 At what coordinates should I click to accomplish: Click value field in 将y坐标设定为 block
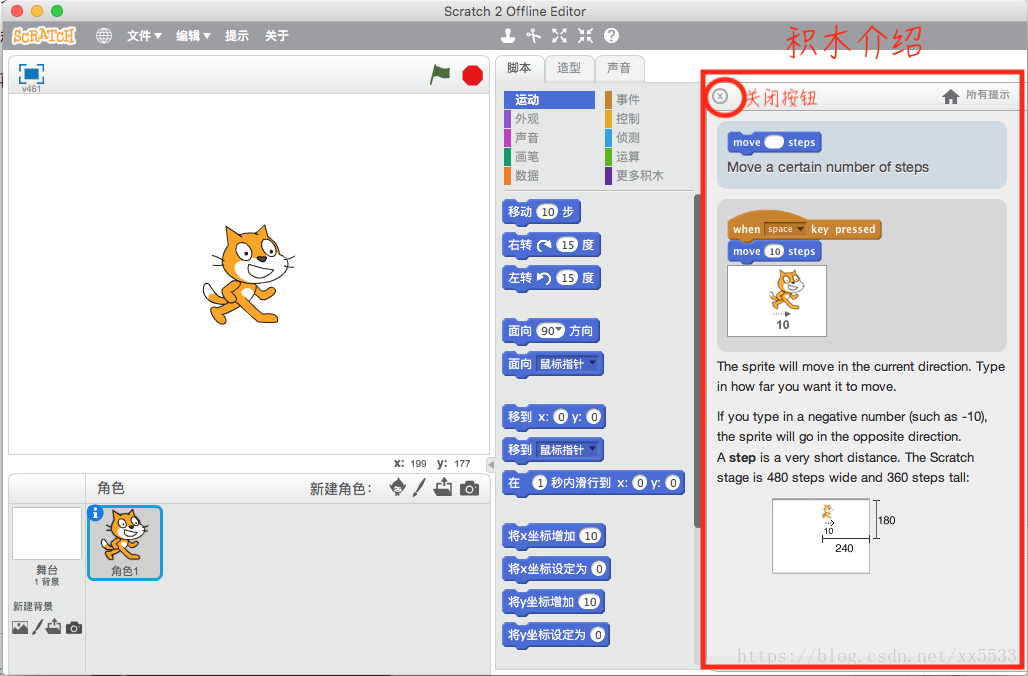[x=597, y=635]
